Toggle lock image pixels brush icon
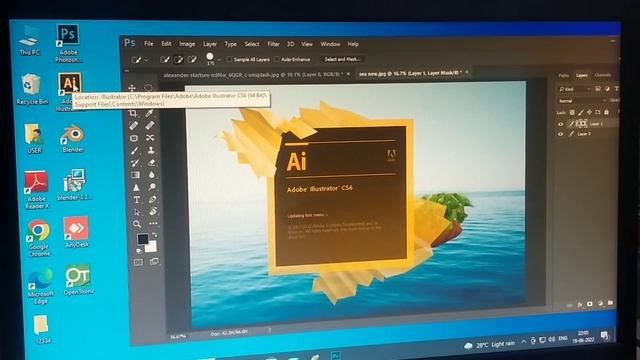Screen dimensions: 640x360 pyautogui.click(x=580, y=112)
